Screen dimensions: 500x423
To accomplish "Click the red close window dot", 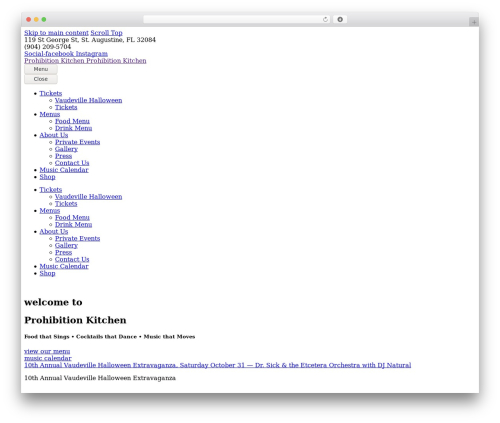I will (x=29, y=19).
